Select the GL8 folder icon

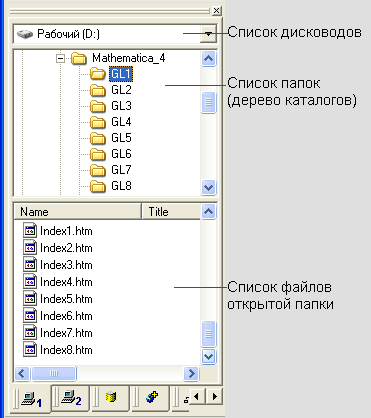[98, 186]
